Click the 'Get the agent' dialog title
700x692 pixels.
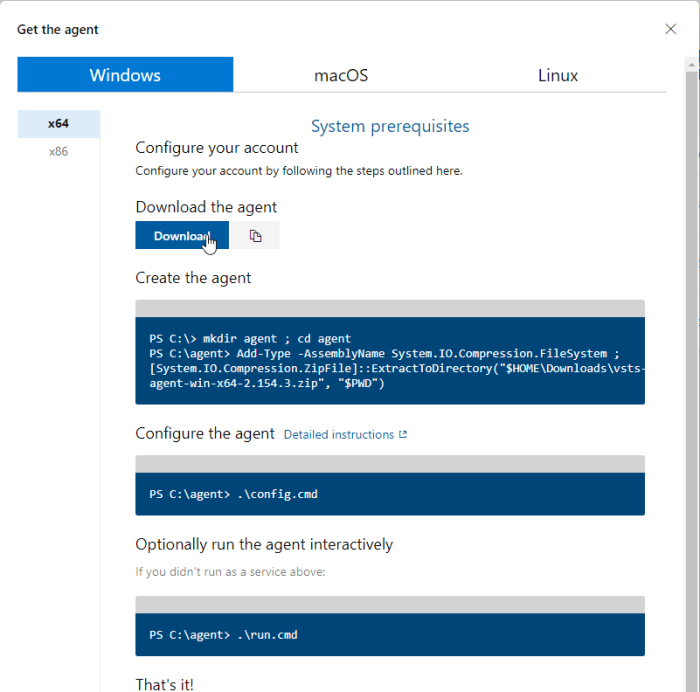click(58, 29)
